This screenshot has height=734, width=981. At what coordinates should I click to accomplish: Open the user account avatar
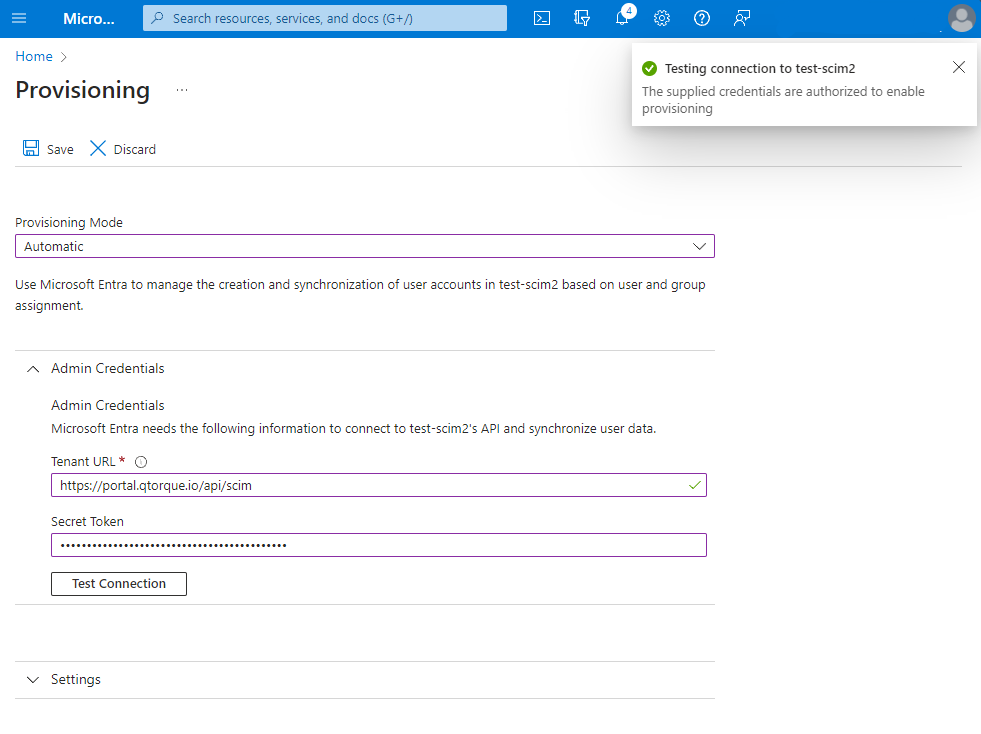(x=960, y=18)
